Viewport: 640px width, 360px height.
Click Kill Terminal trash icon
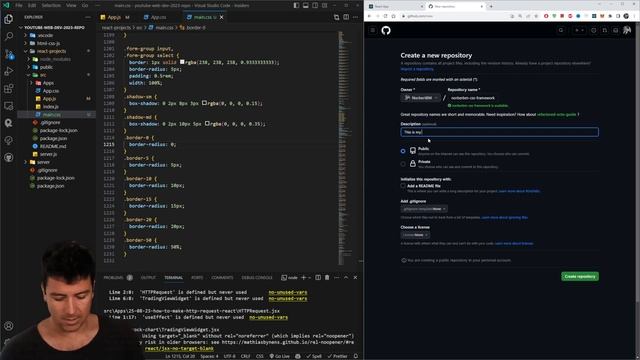(327, 278)
